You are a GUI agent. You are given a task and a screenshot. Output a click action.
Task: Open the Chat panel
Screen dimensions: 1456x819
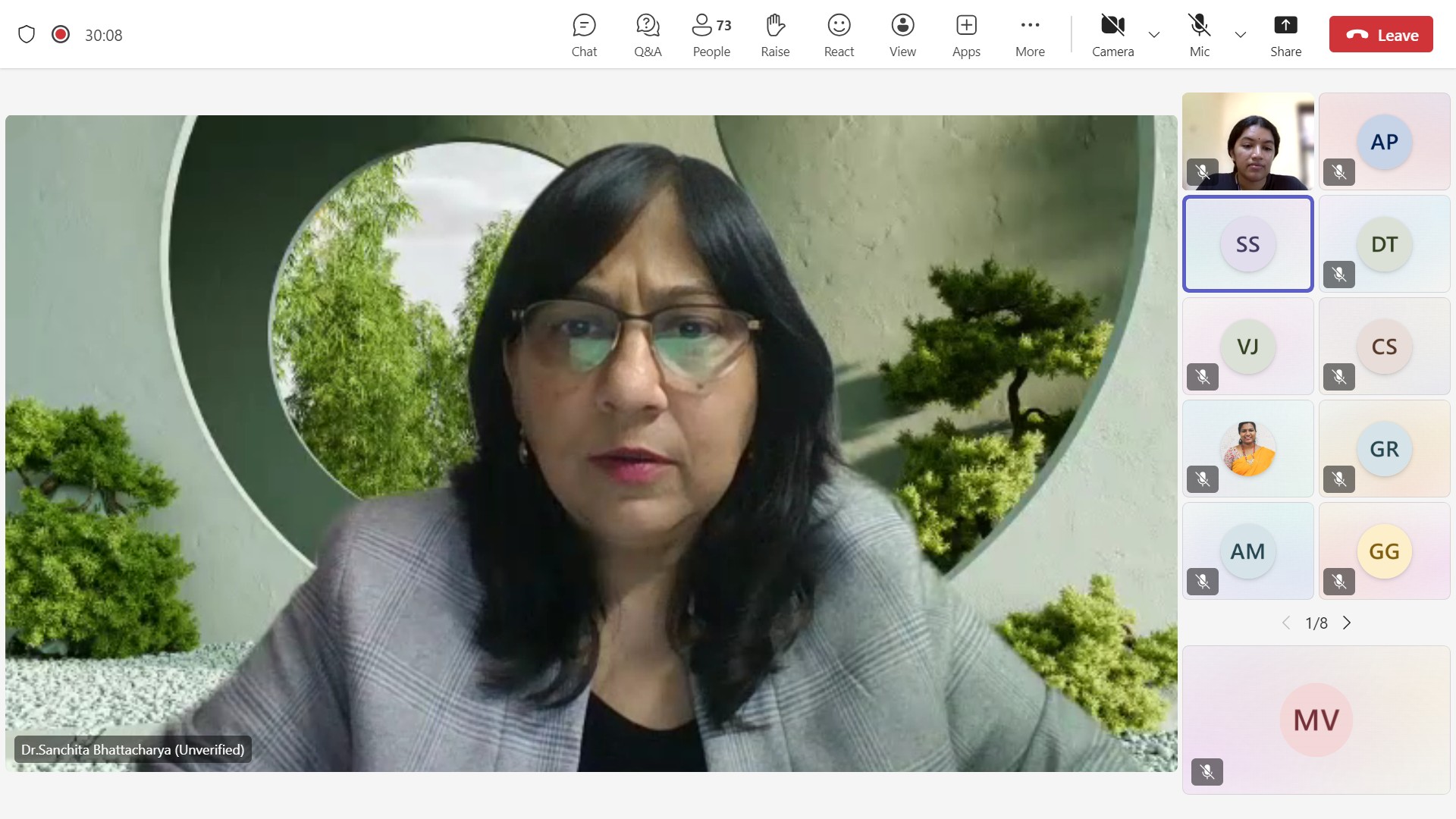coord(584,35)
